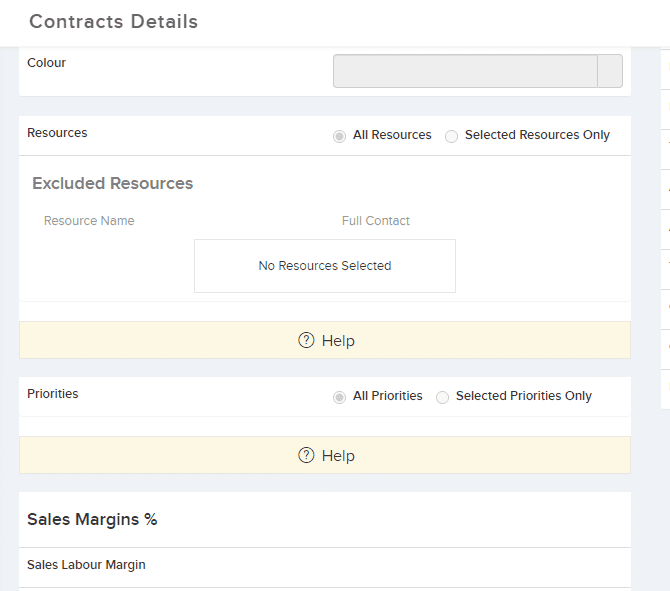Click the Sales Margins % heading

[x=92, y=519]
